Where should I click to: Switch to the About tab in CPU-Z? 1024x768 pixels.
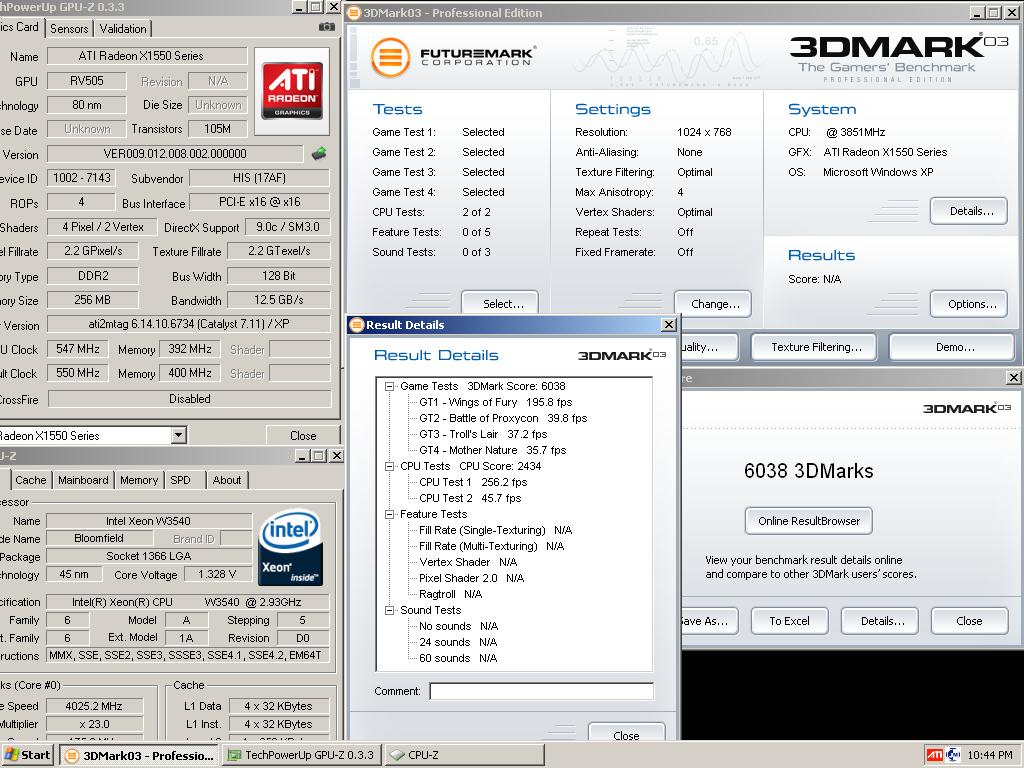pos(227,480)
